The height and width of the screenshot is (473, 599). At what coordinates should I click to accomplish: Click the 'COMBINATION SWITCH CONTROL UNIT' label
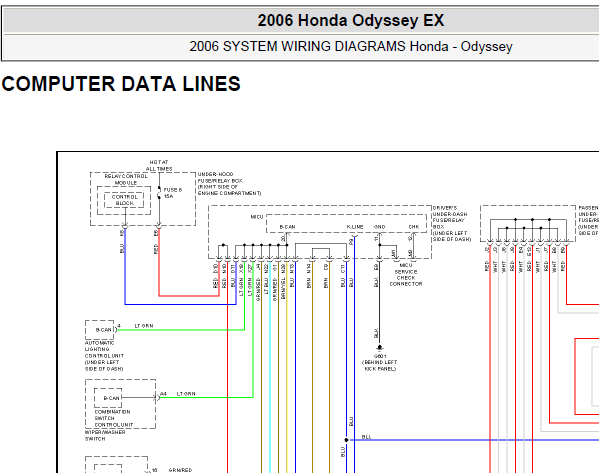[114, 418]
